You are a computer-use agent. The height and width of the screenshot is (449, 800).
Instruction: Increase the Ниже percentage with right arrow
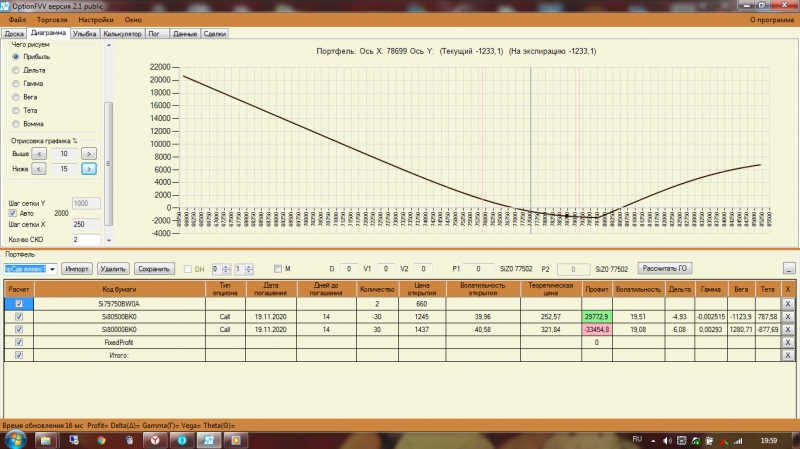pos(89,169)
